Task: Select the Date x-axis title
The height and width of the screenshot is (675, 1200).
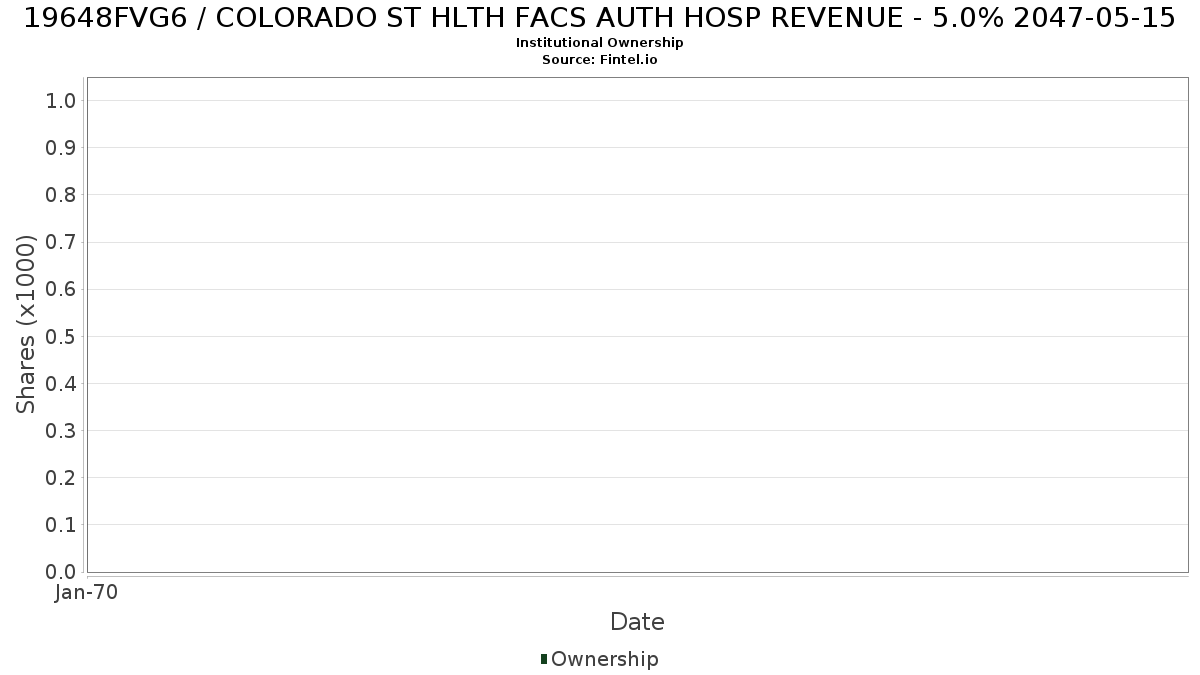Action: (x=637, y=622)
